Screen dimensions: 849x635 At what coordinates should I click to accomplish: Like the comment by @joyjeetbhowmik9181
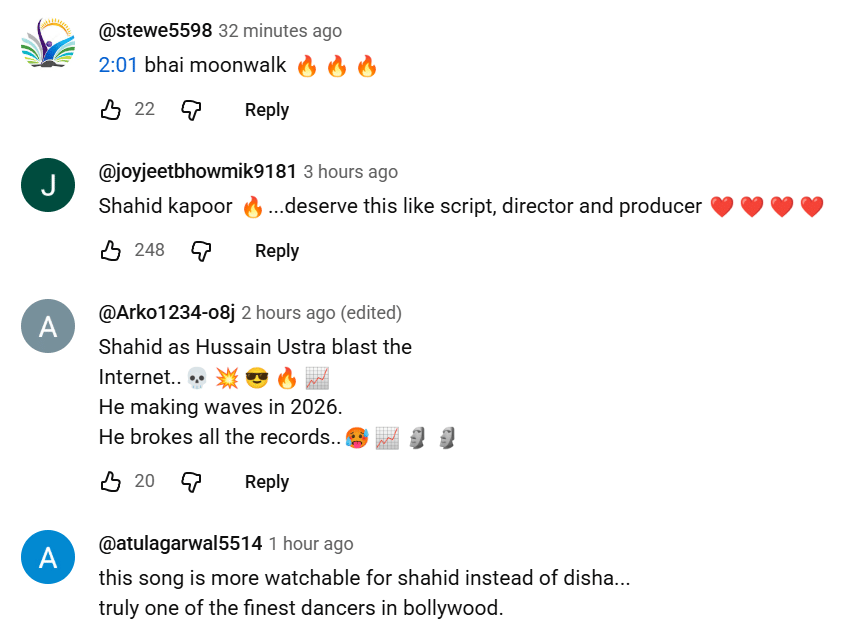click(111, 251)
